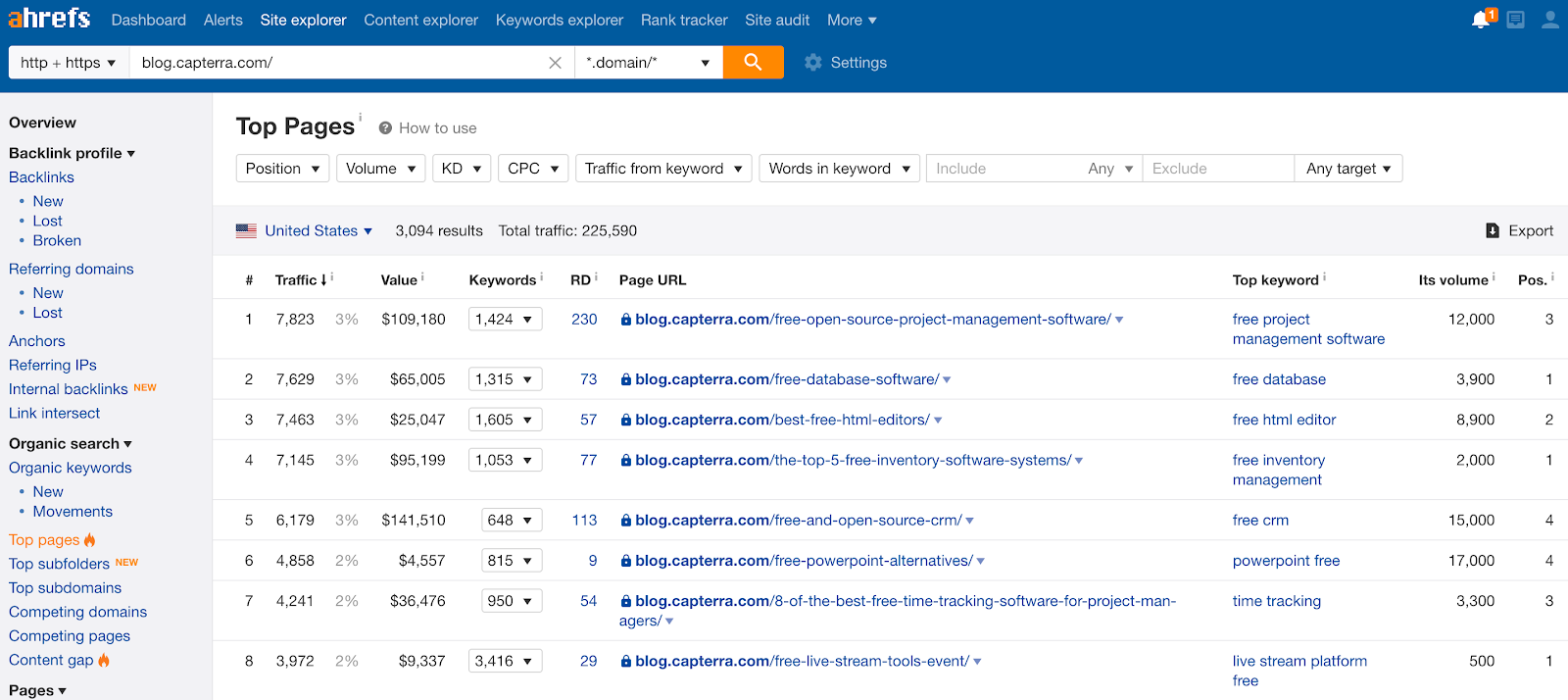Screen dimensions: 1568x700
Task: Expand the Pages sidebar section
Action: (37, 690)
